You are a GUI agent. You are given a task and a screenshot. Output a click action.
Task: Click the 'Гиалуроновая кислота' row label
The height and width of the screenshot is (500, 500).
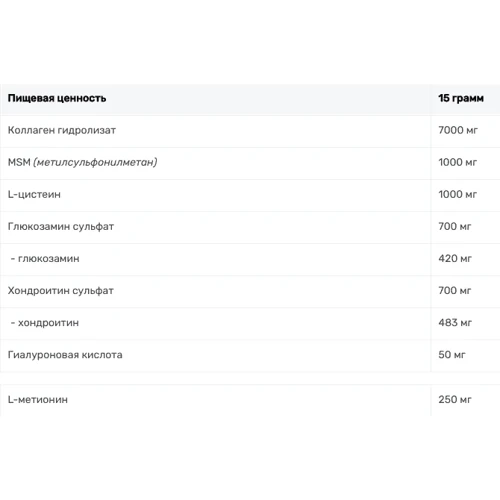[x=65, y=355]
